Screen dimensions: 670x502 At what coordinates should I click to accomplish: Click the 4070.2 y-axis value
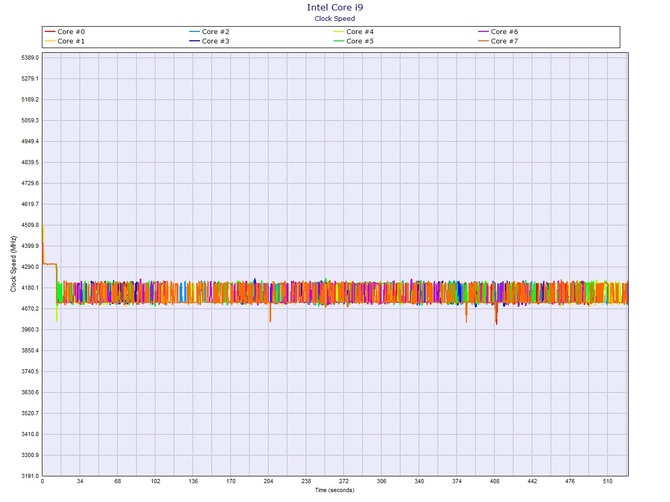click(30, 309)
